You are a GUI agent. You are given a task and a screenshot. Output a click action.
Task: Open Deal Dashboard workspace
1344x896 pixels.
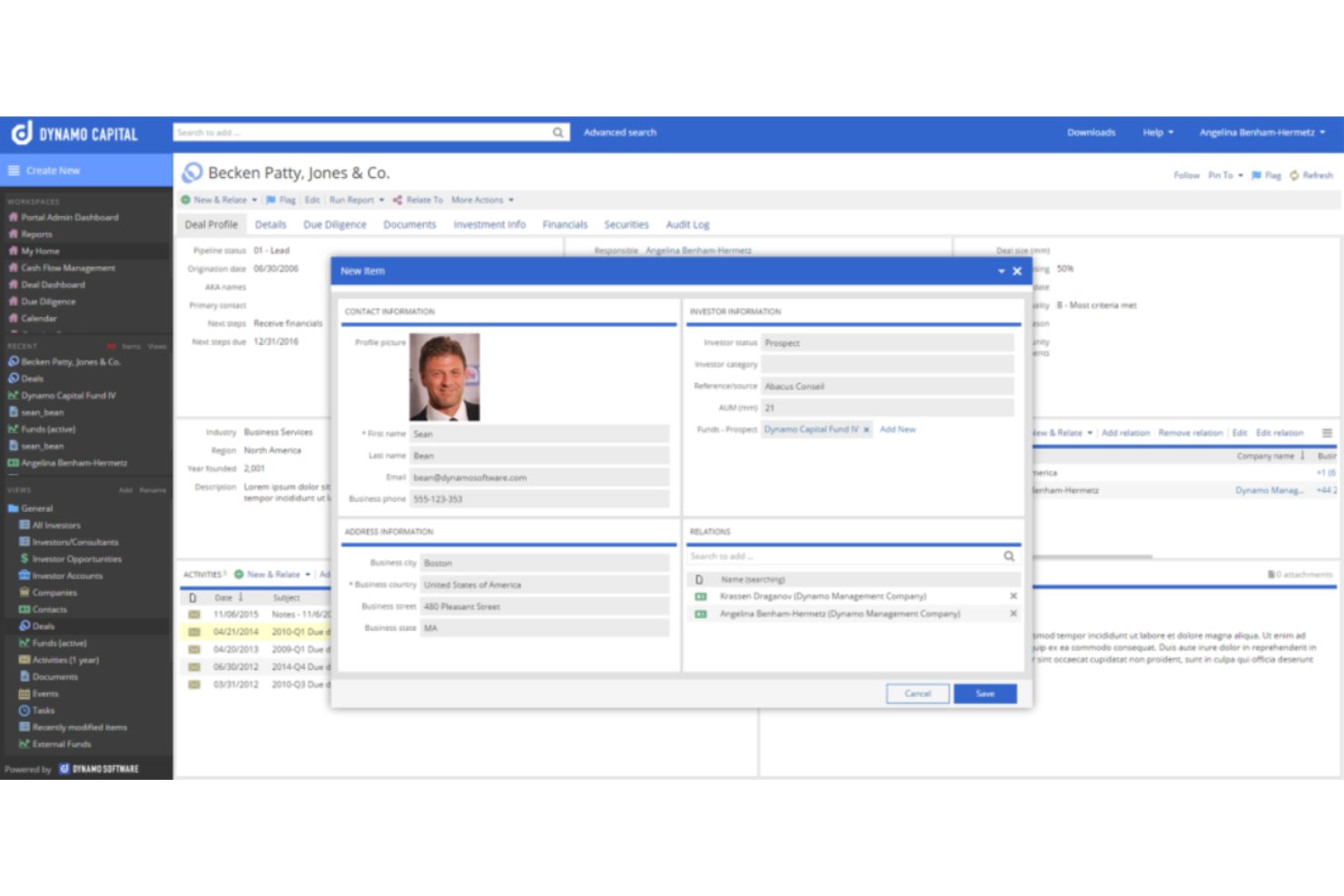(53, 285)
